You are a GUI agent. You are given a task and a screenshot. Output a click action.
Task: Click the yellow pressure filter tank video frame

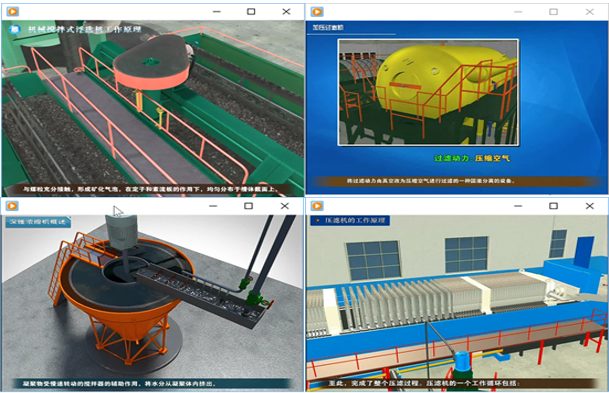pos(428,92)
